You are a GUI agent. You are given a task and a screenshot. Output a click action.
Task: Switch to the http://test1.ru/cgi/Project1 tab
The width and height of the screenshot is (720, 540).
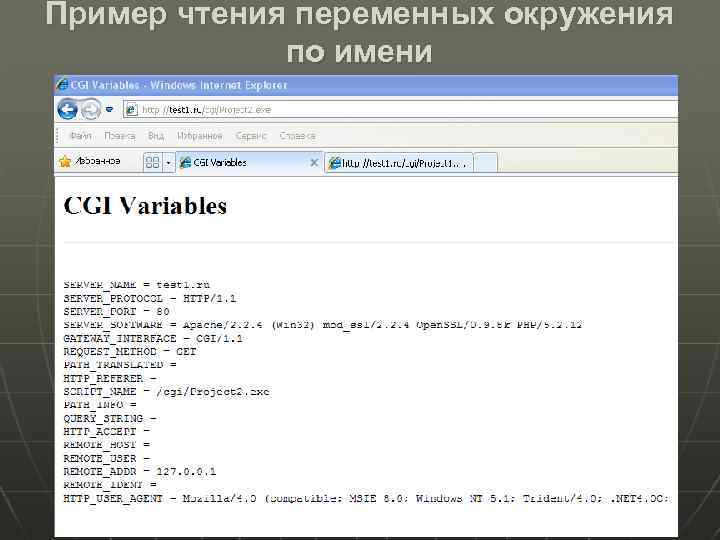399,163
